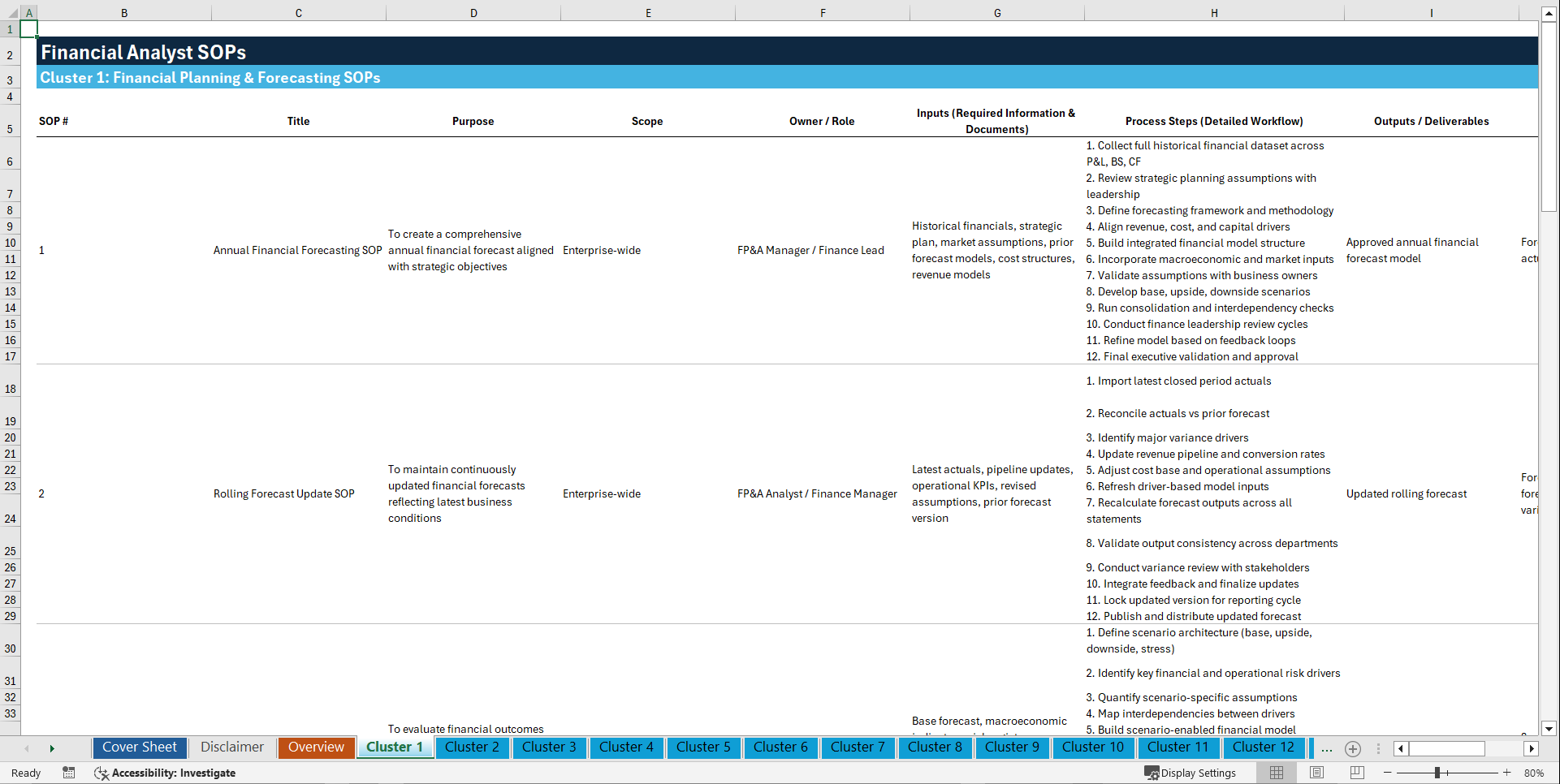Switch to the Overview sheet tab
The height and width of the screenshot is (784, 1560).
tap(316, 747)
